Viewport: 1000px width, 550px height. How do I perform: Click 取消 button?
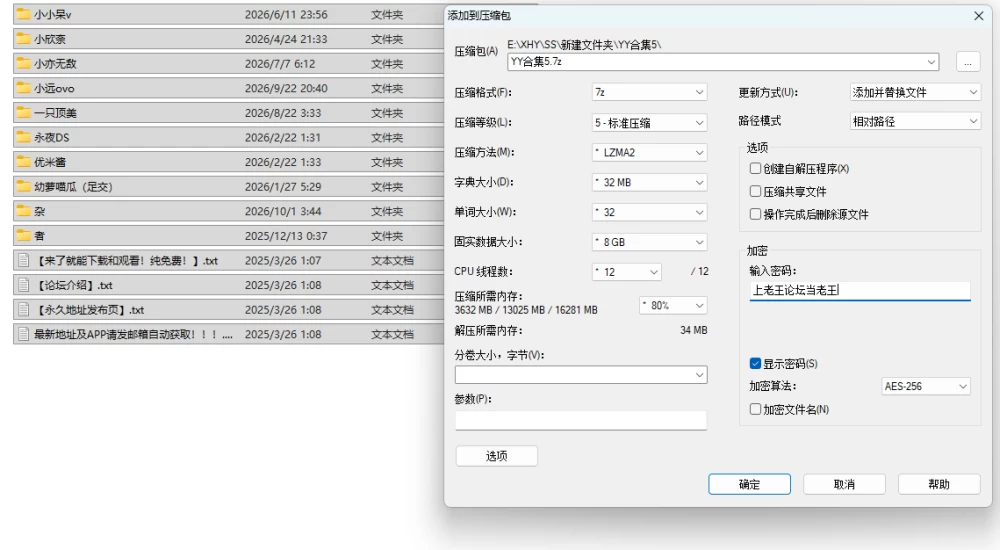(x=844, y=484)
